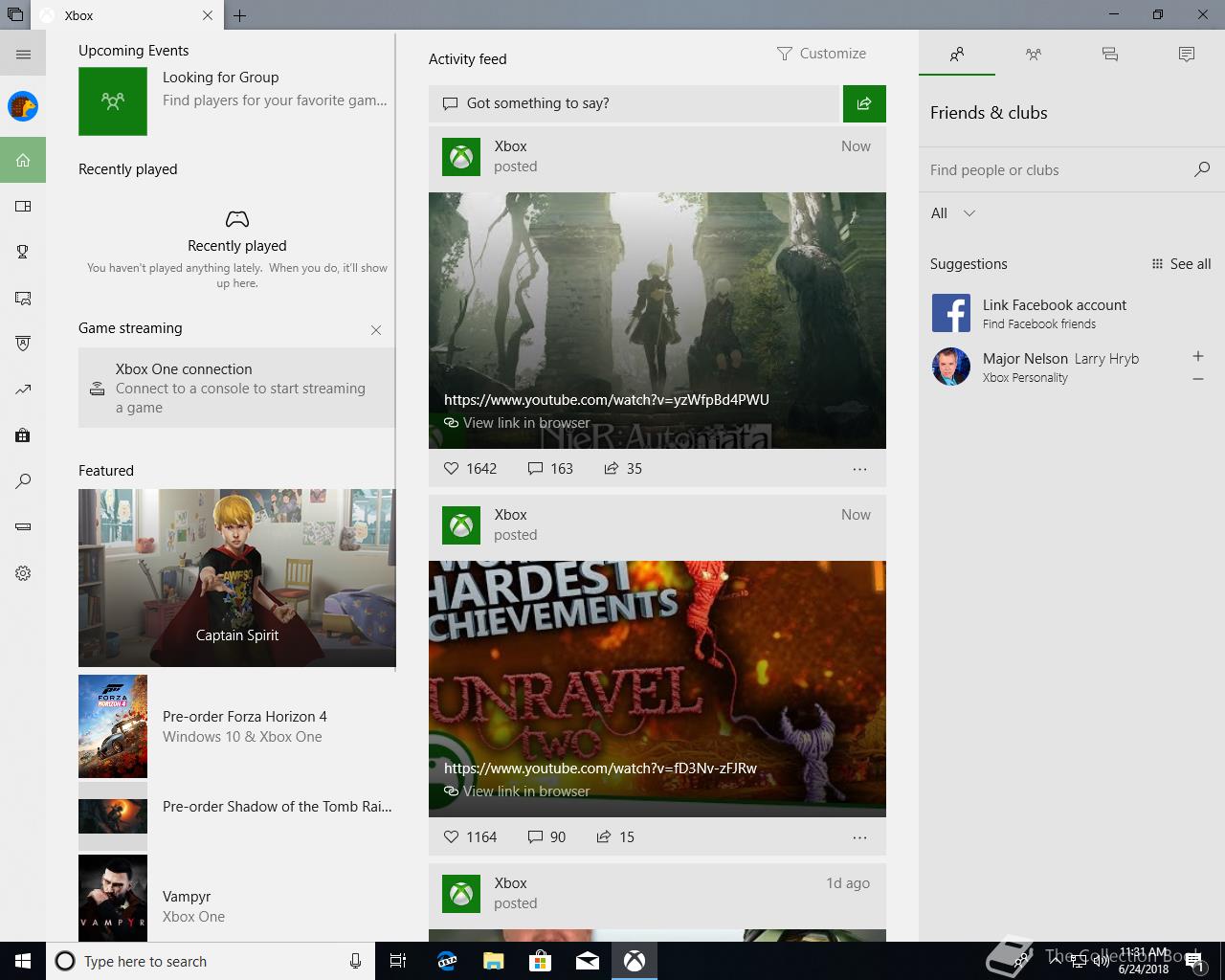Add Major Nelson as friend
The width and height of the screenshot is (1225, 980).
(x=1198, y=356)
